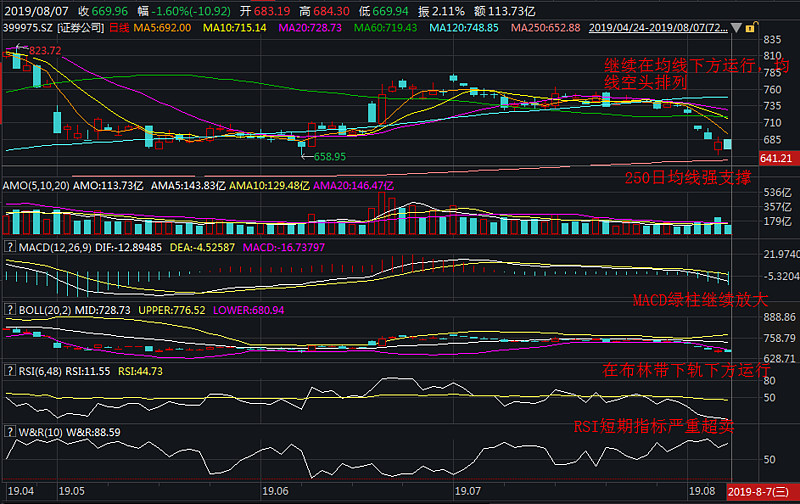Image resolution: width=800 pixels, height=504 pixels.
Task: Expand the date range dropdown triangle
Action: tap(736, 28)
